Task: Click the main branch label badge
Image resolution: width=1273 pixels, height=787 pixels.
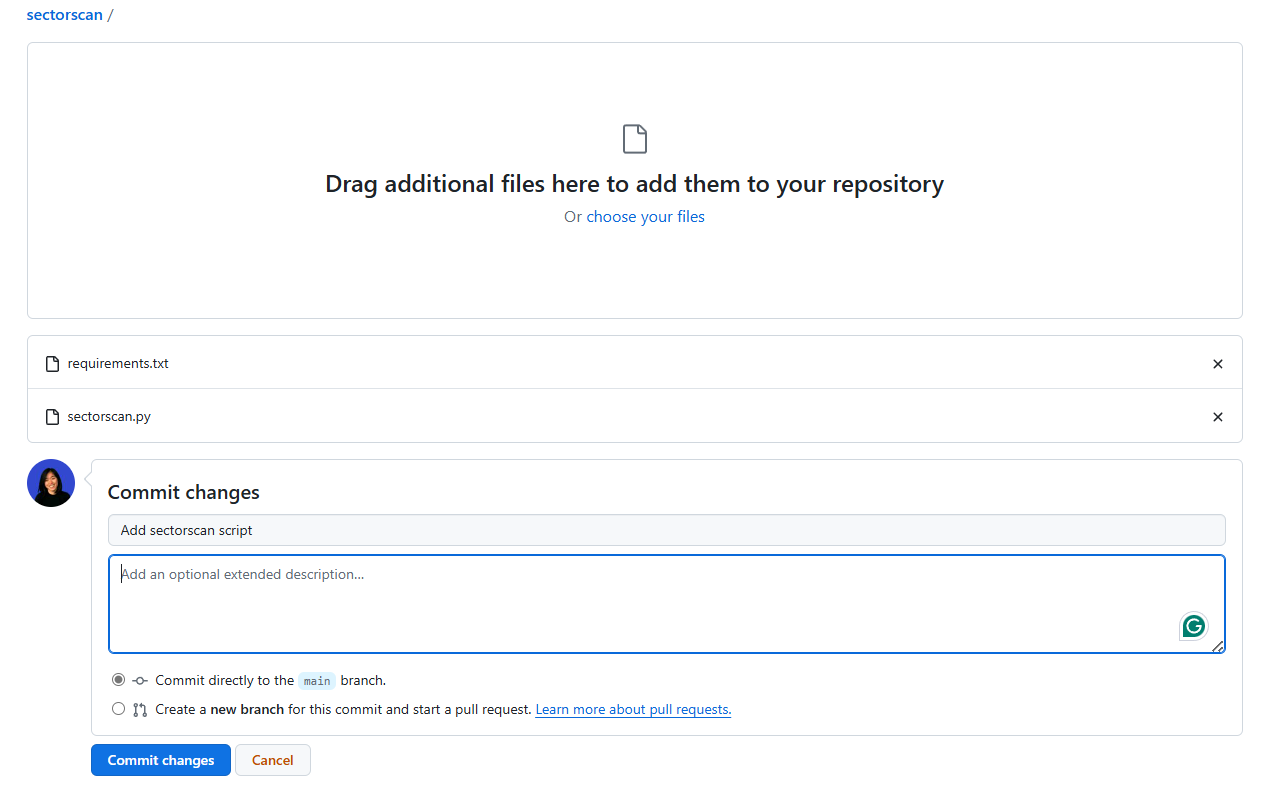Action: 316,680
